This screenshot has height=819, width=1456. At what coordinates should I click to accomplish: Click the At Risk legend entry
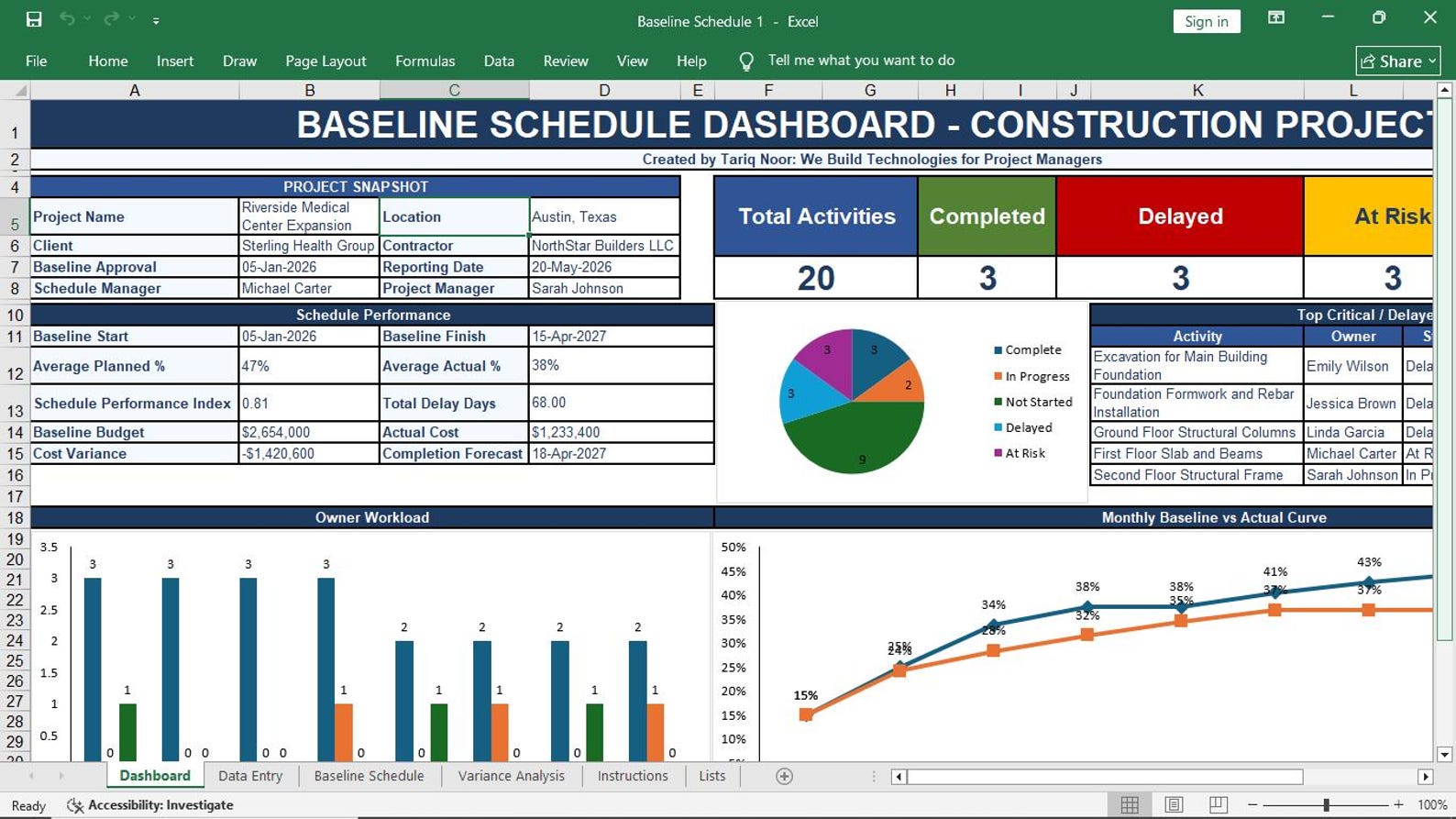(x=1020, y=453)
